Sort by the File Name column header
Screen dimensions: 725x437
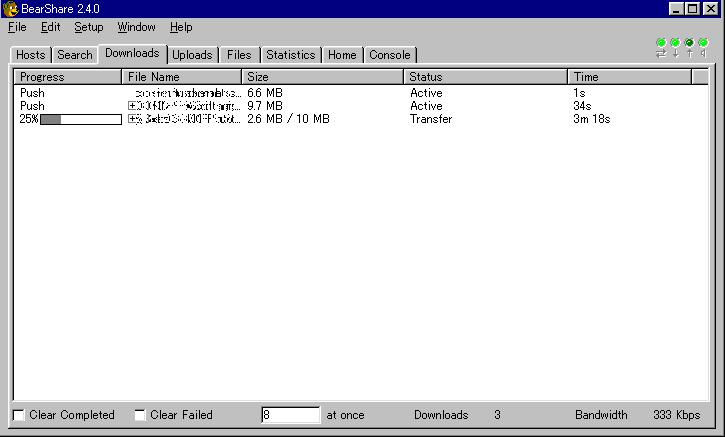coord(182,77)
